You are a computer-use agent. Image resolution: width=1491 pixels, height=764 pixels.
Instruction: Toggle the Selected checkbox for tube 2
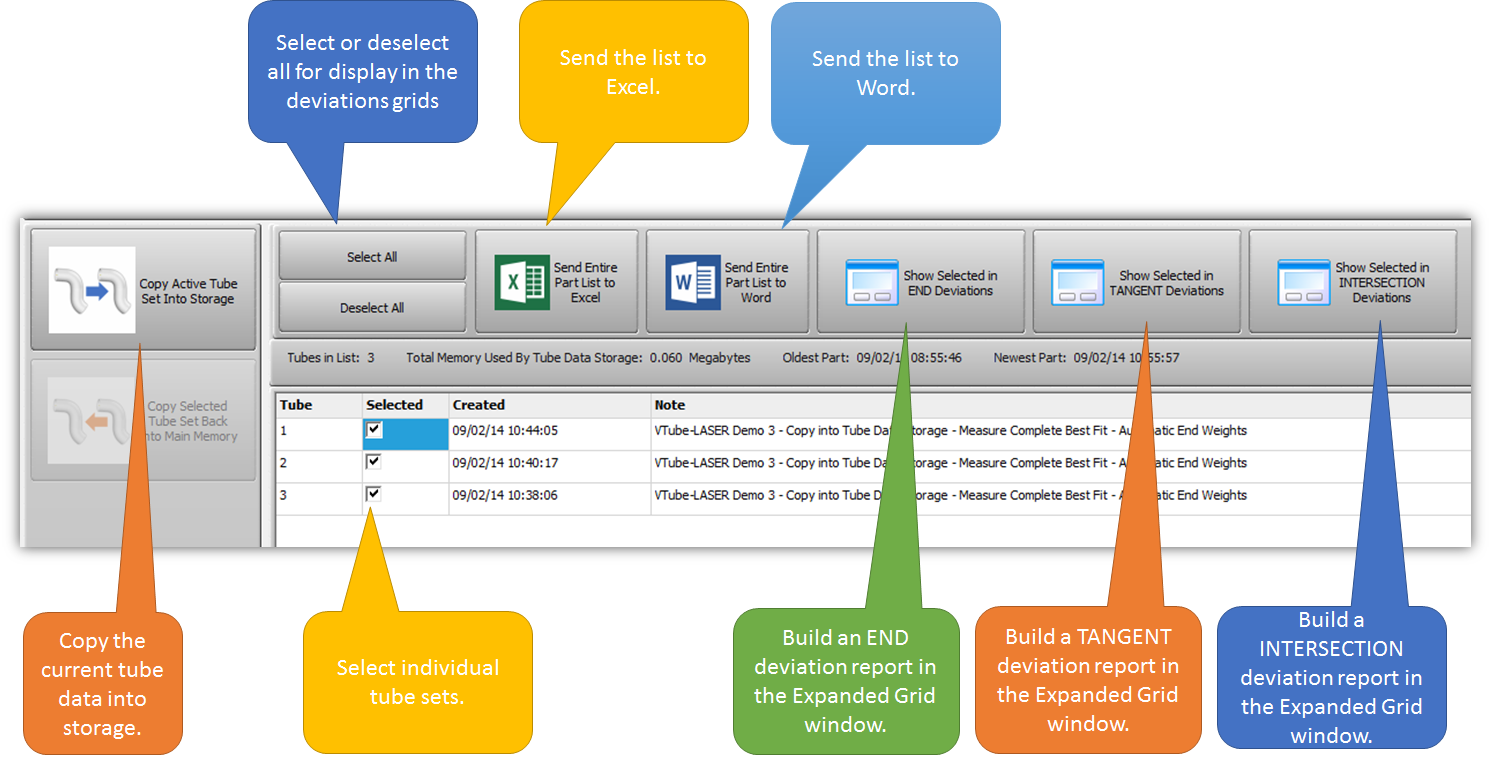click(x=375, y=462)
